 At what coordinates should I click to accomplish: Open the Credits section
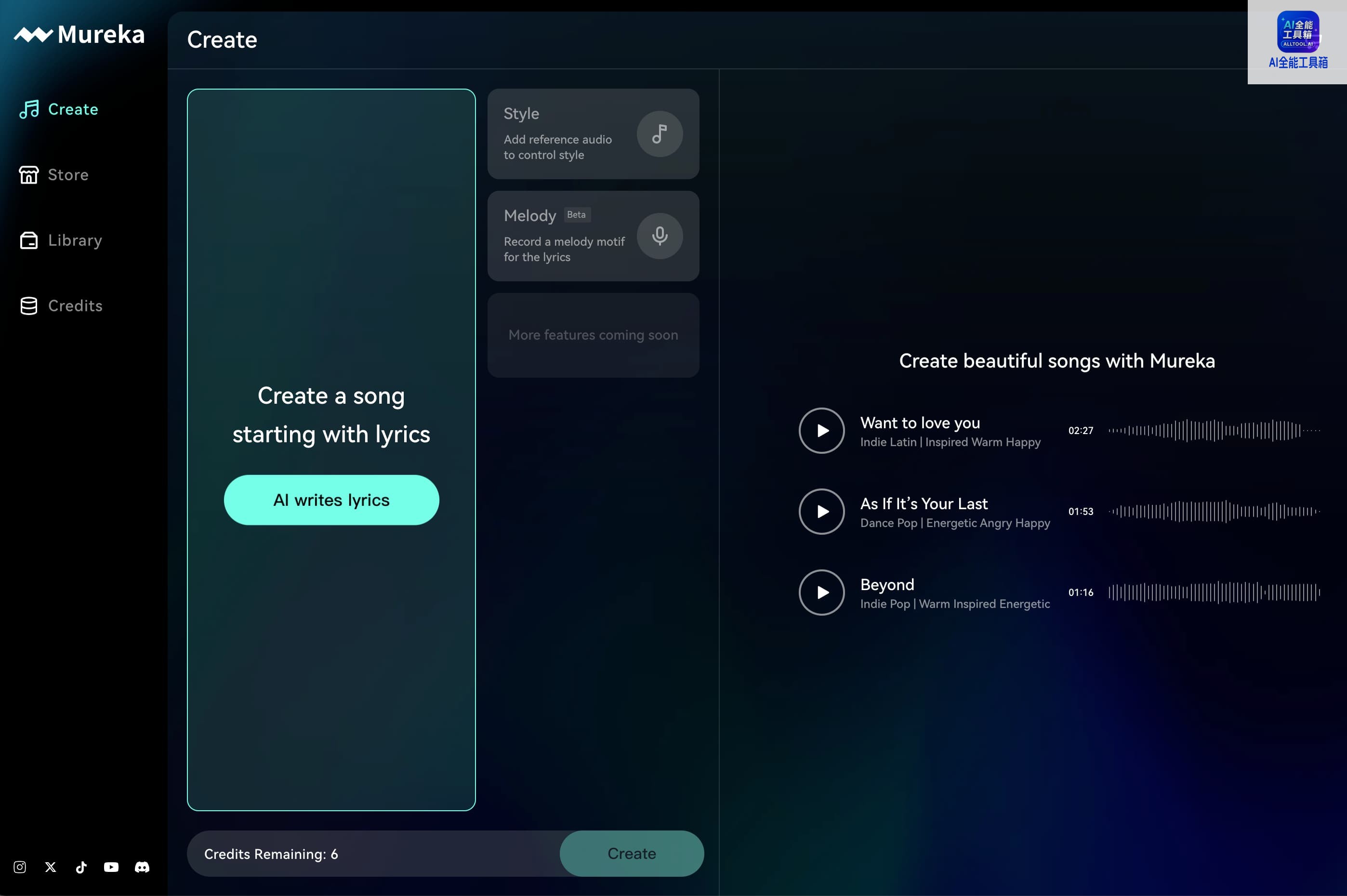(x=61, y=306)
